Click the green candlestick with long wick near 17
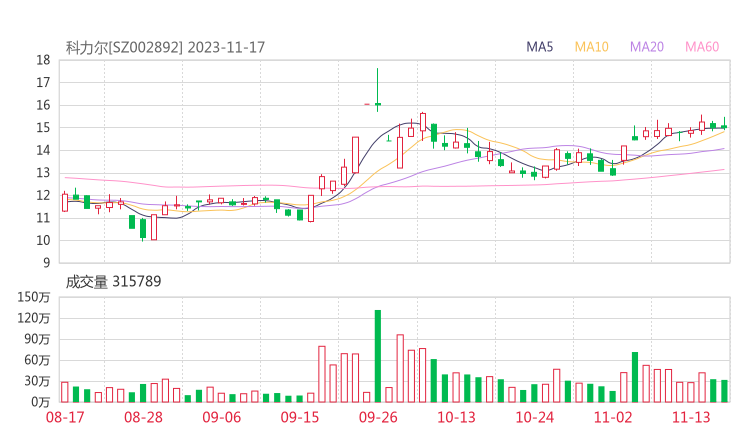Screen dimensions: 740x440 click(x=378, y=90)
